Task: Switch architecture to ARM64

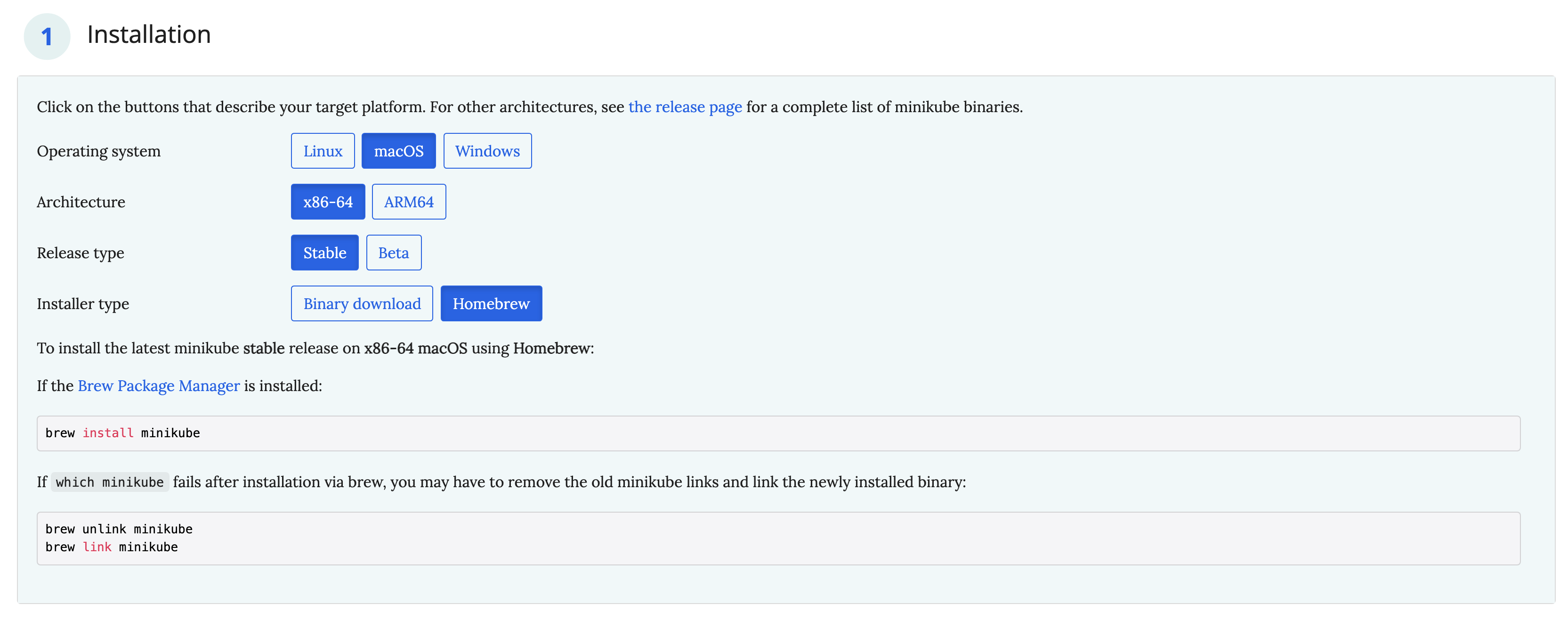Action: point(408,202)
